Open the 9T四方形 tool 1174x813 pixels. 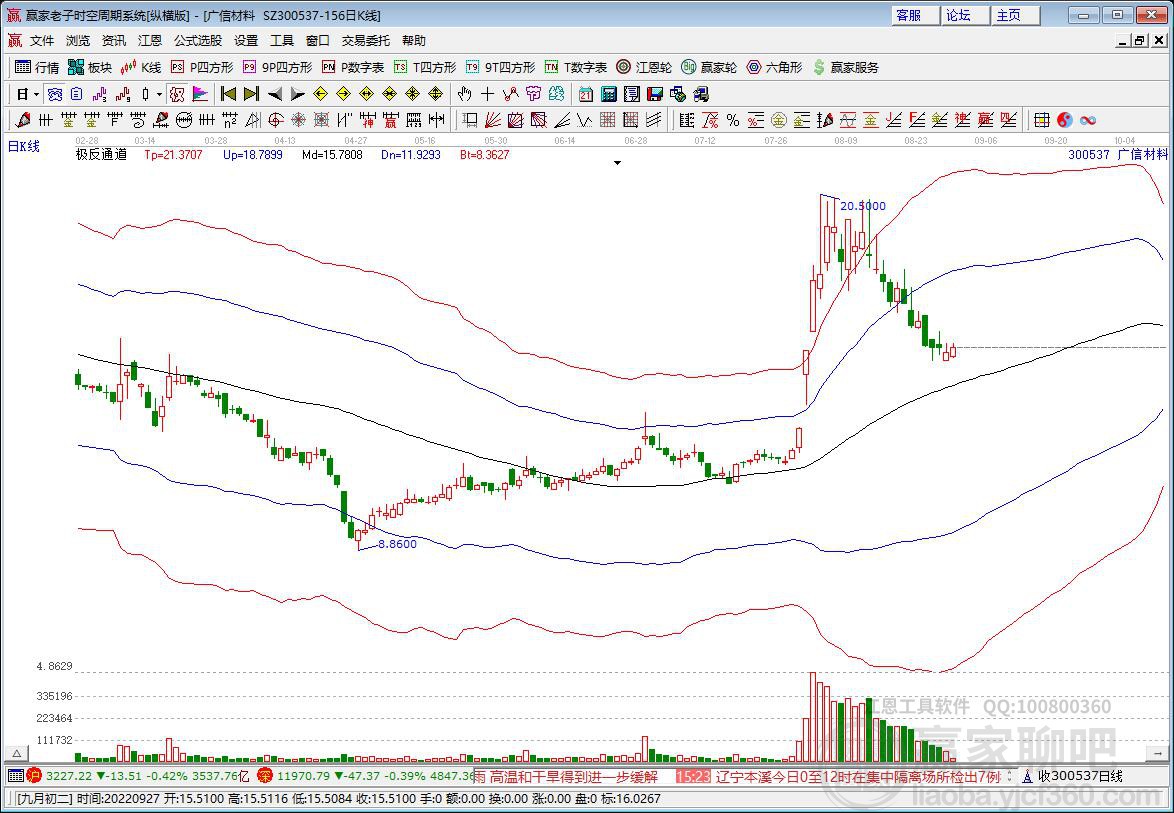coord(500,67)
